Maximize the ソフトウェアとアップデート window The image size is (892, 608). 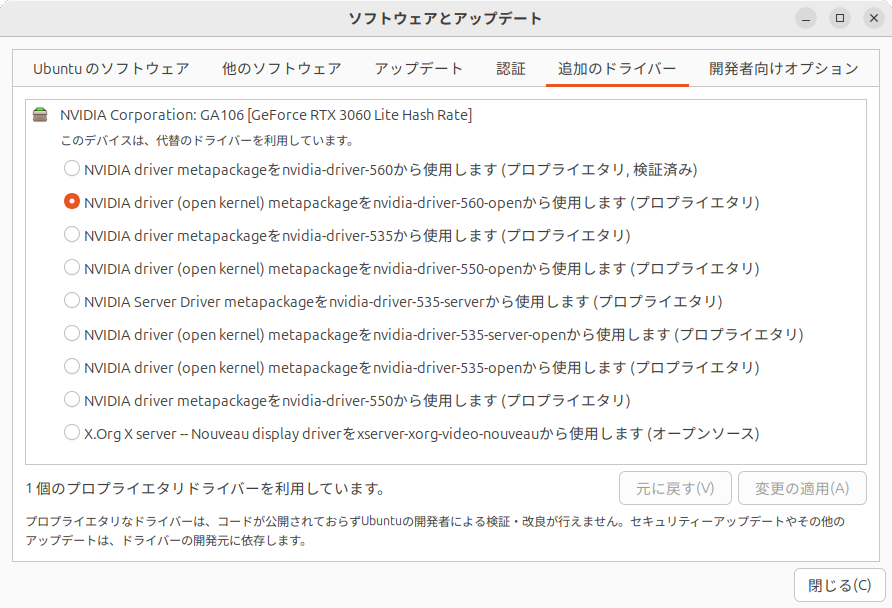tap(840, 18)
